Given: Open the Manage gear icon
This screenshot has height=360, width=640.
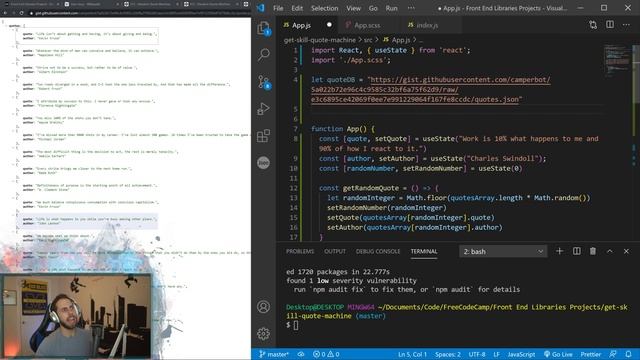Looking at the screenshot, I should 263,333.
